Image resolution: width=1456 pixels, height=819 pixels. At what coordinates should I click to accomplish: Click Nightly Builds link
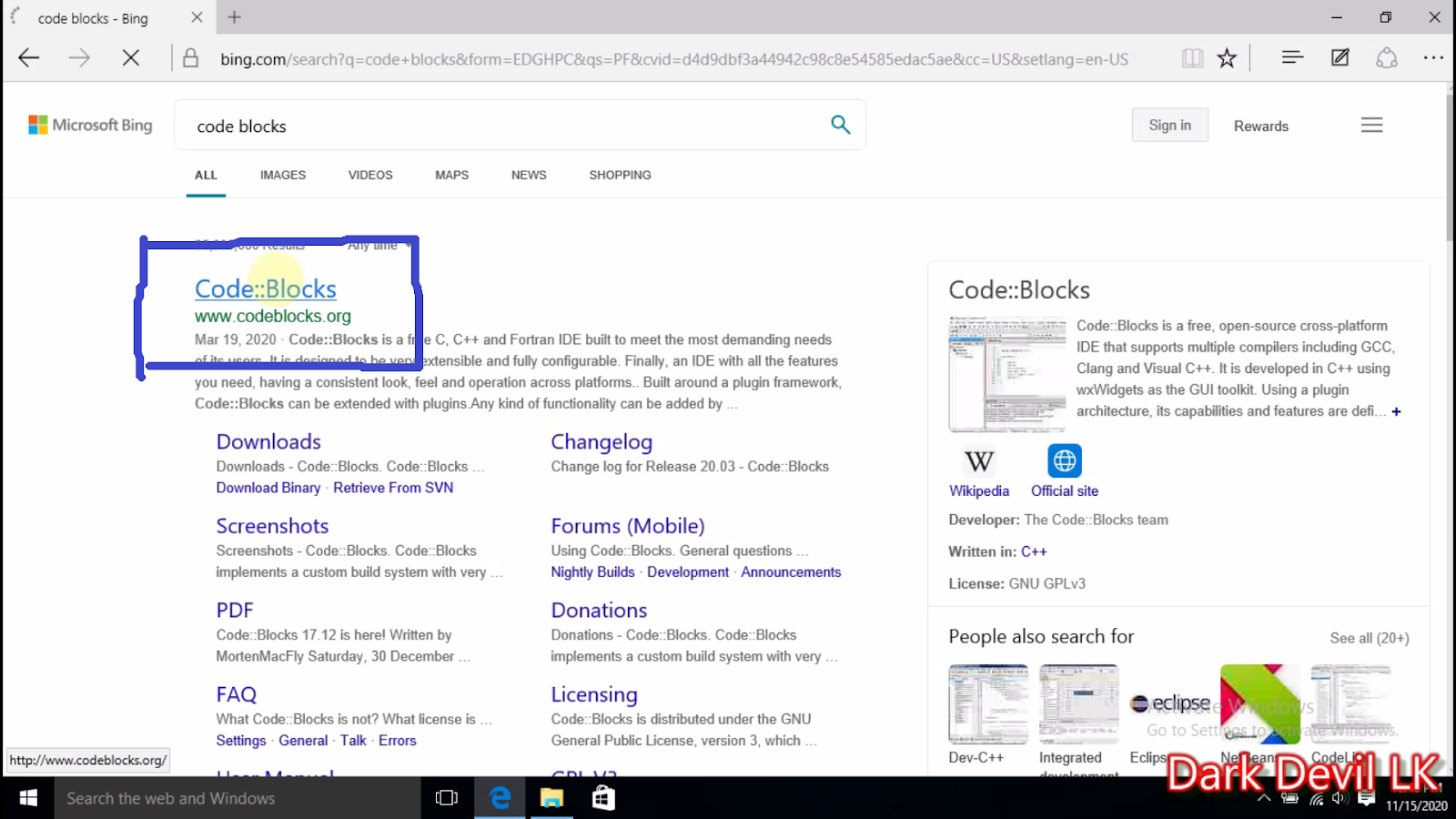592,571
